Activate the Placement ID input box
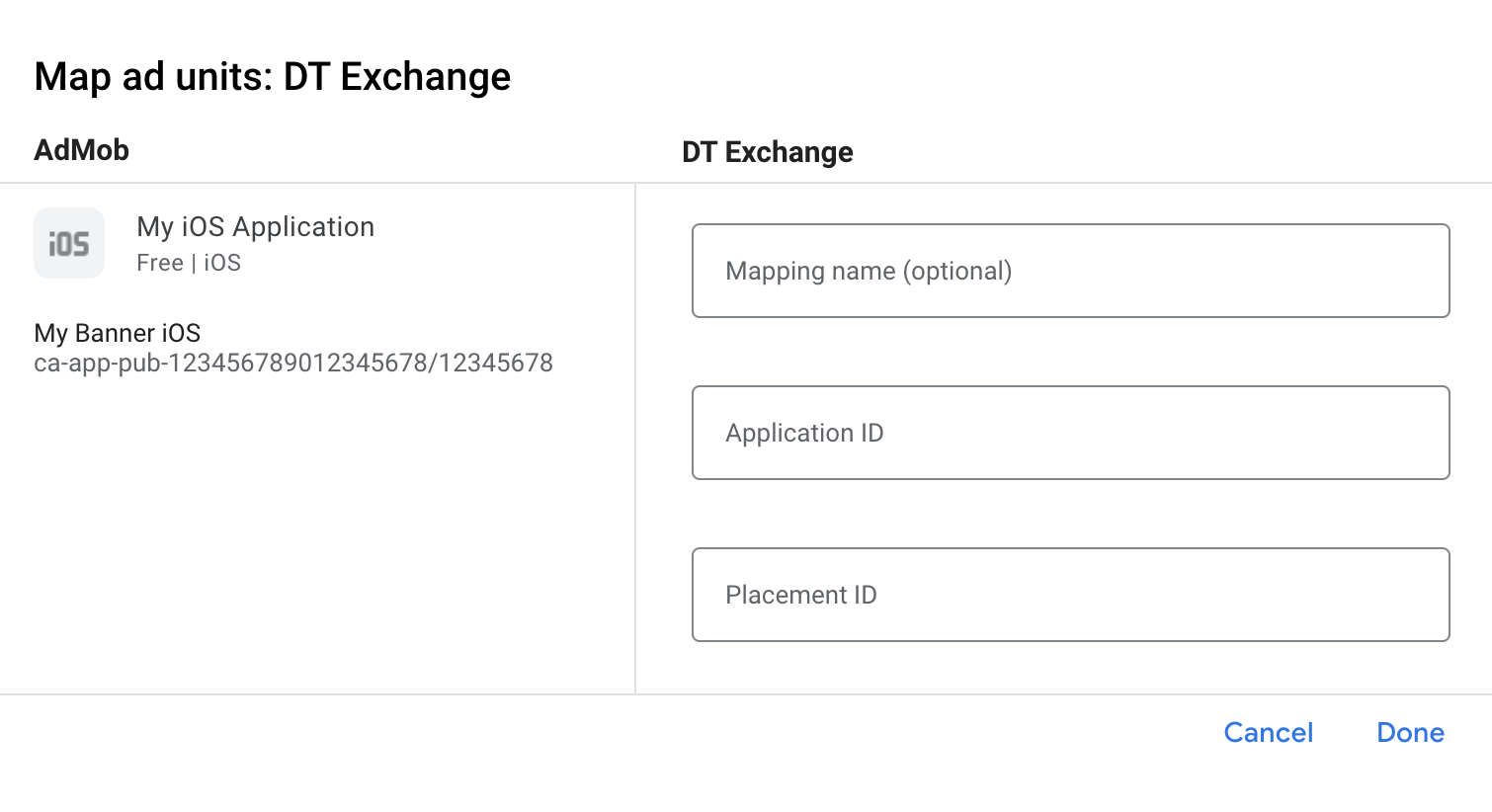The width and height of the screenshot is (1492, 812). (x=1070, y=595)
